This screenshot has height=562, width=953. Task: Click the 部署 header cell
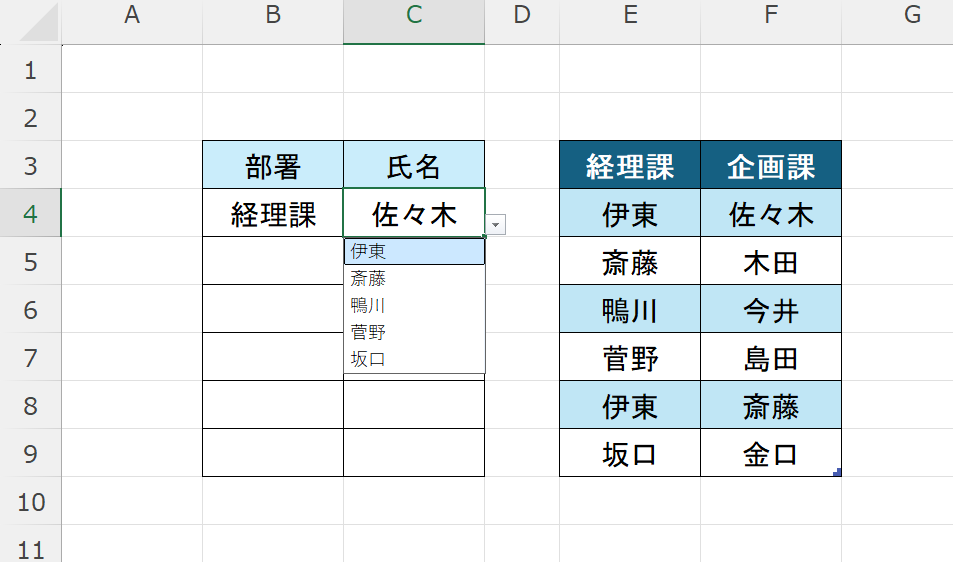coord(273,165)
